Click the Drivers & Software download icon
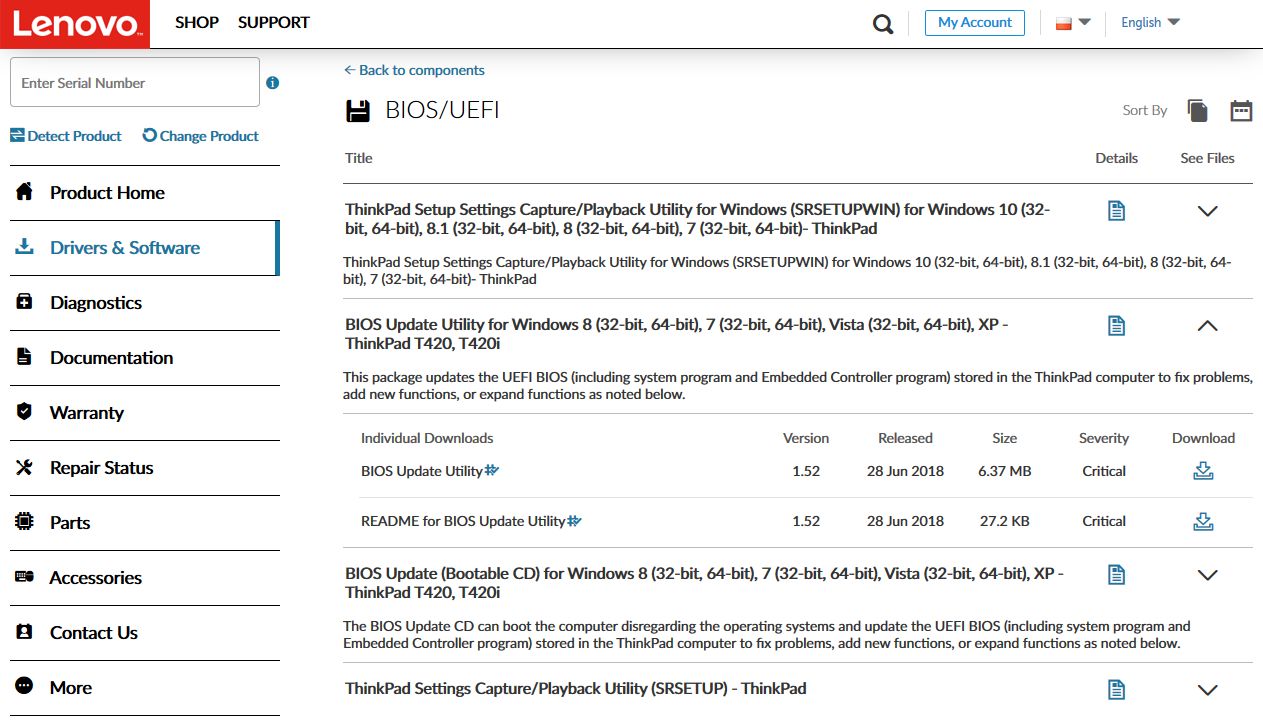The image size is (1263, 721). pos(25,247)
